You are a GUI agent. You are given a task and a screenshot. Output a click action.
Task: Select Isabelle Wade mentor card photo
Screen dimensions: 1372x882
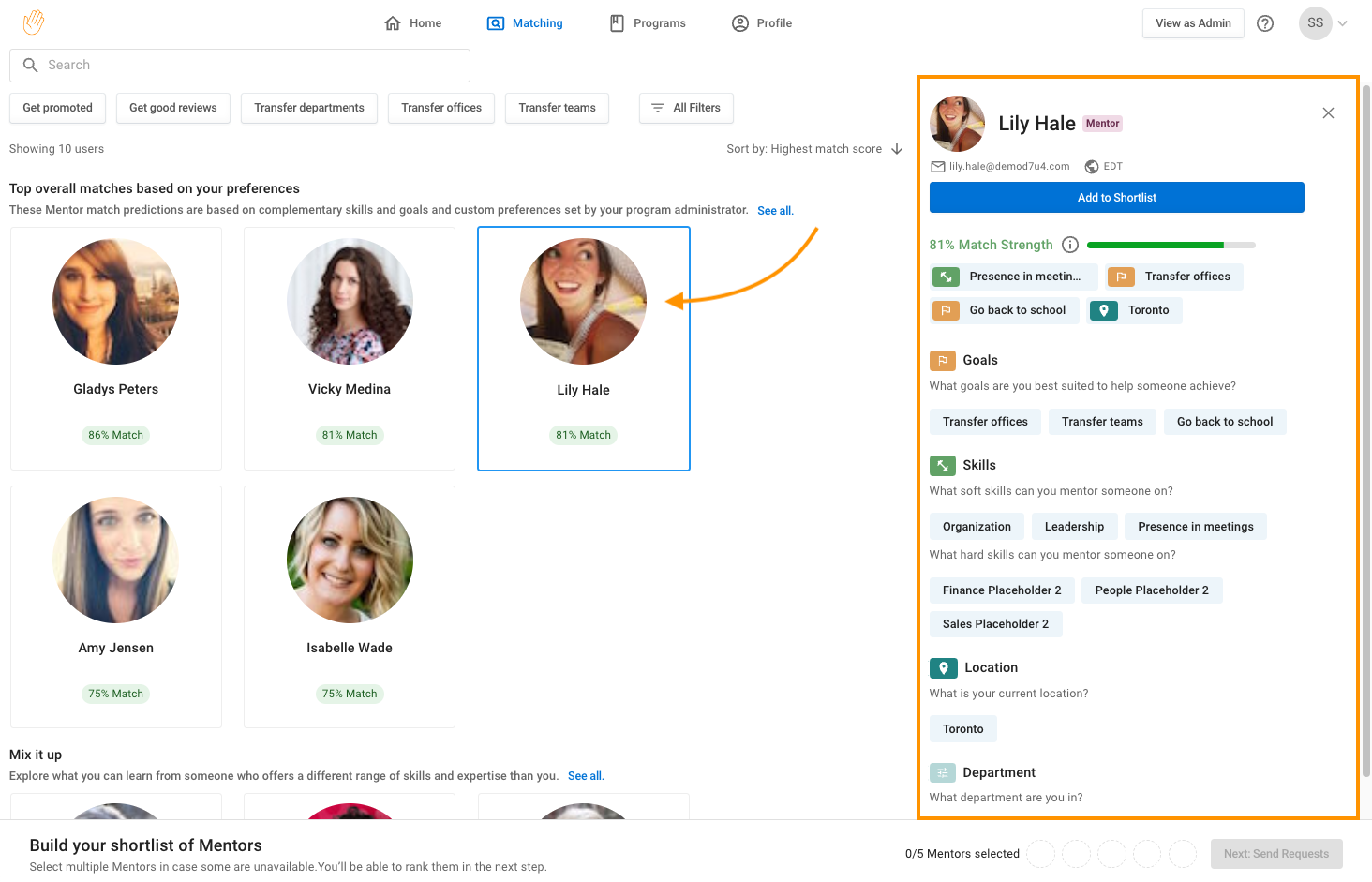(350, 560)
